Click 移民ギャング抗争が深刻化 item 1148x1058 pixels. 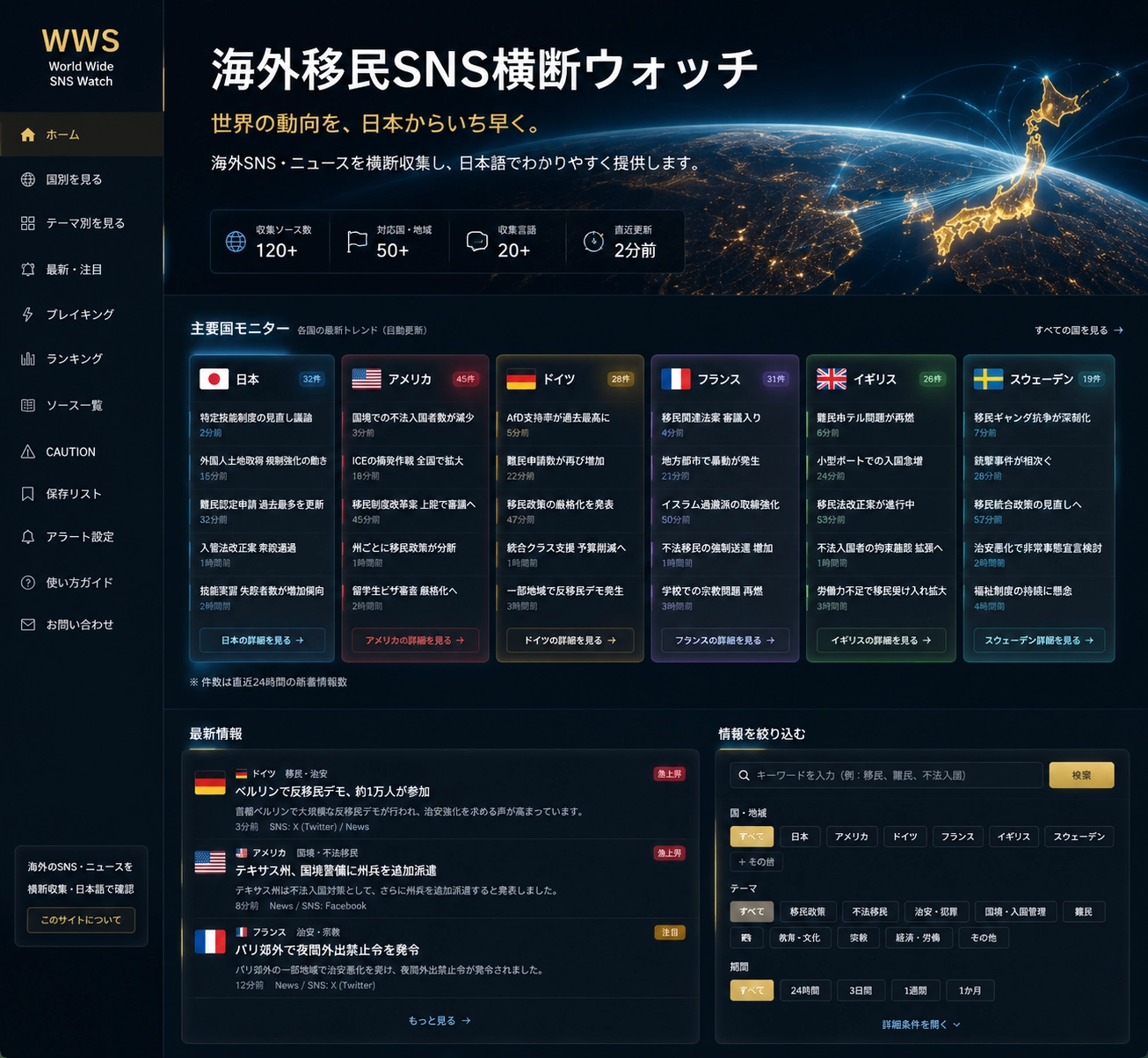coord(1032,417)
